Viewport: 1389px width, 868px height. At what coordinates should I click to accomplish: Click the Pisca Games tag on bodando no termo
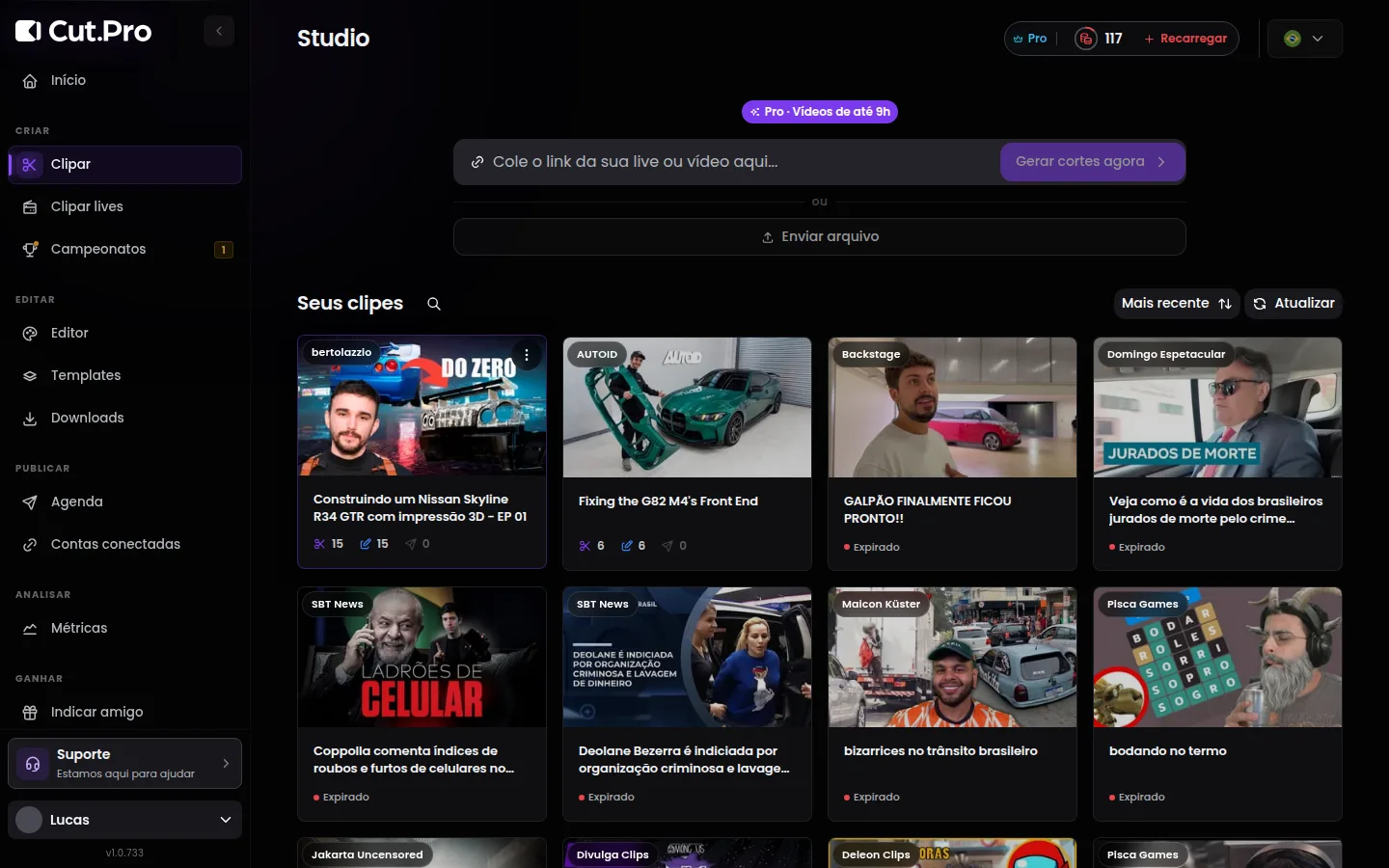tap(1143, 605)
